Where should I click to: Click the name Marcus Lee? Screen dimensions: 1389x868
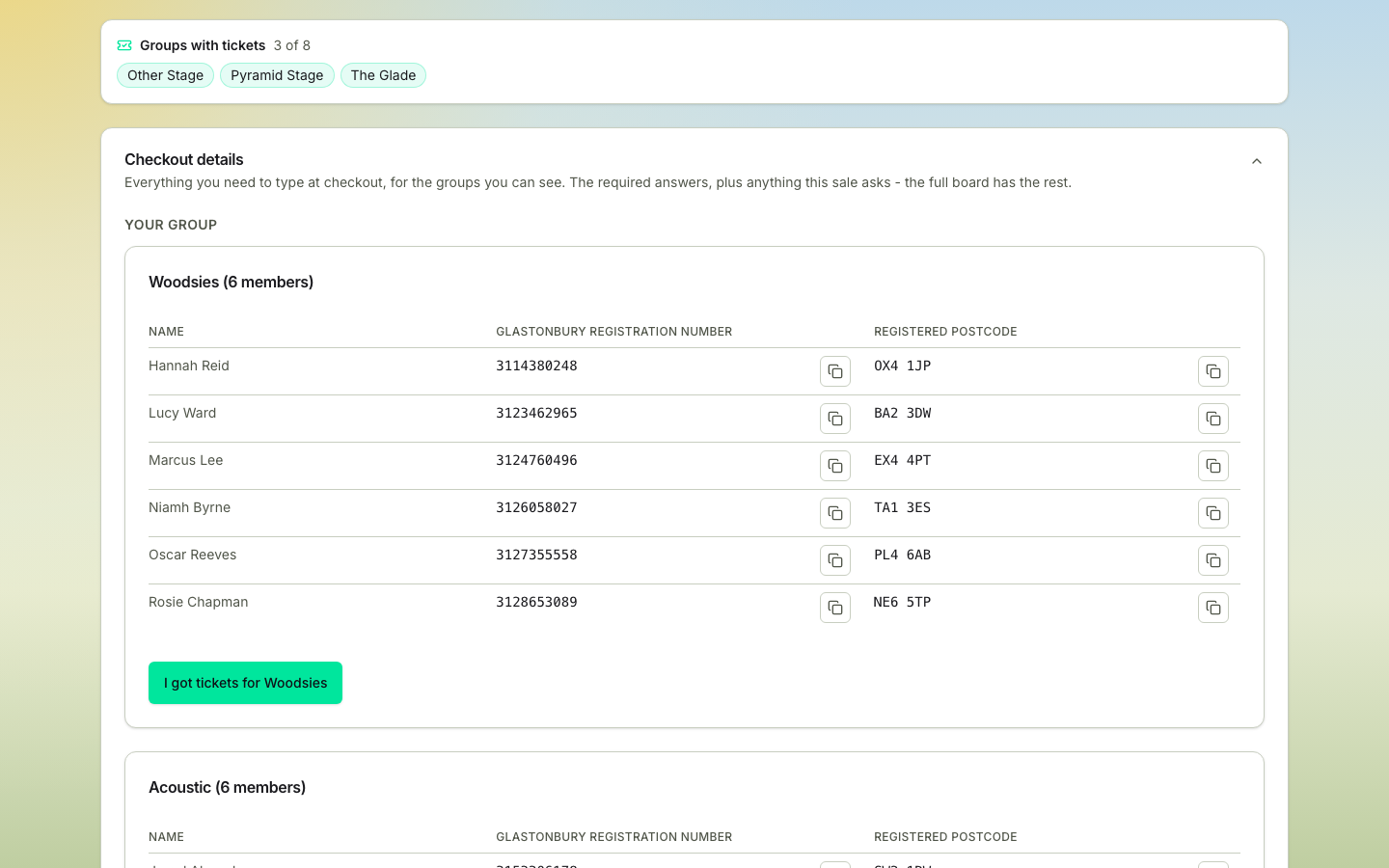point(186,460)
